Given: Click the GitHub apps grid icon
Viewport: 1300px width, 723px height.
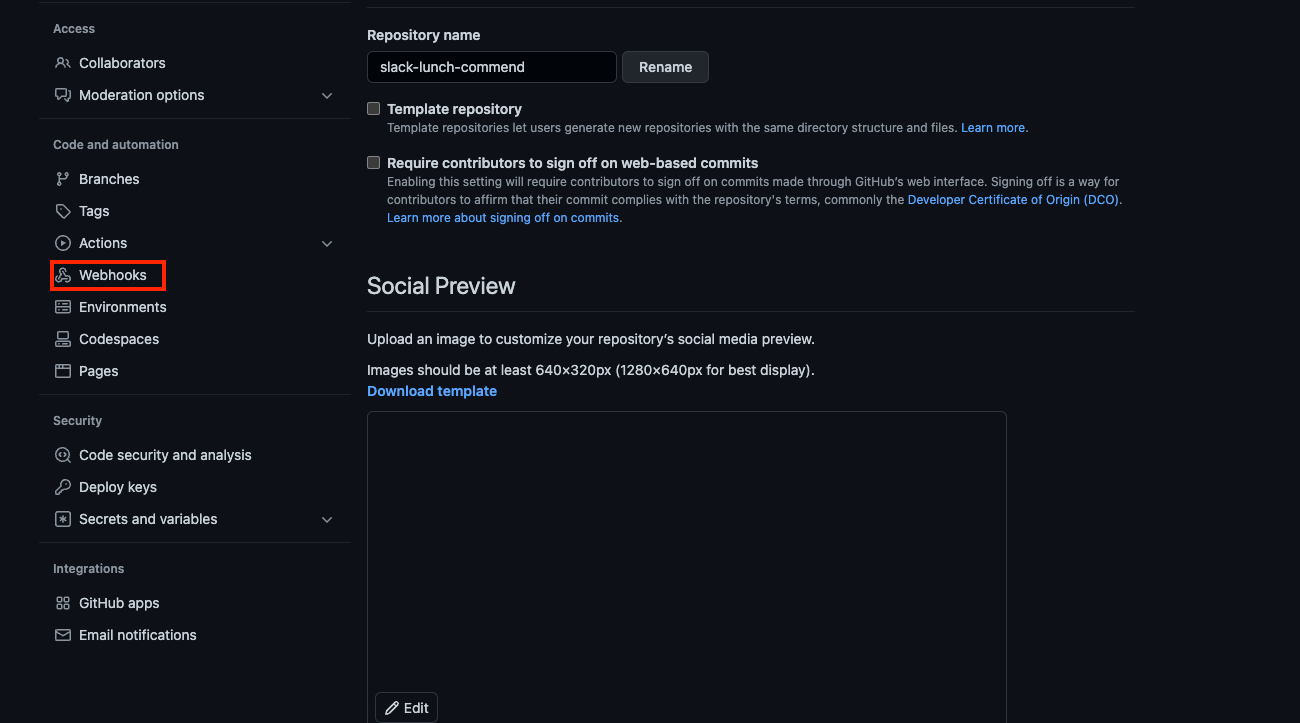Looking at the screenshot, I should [63, 603].
